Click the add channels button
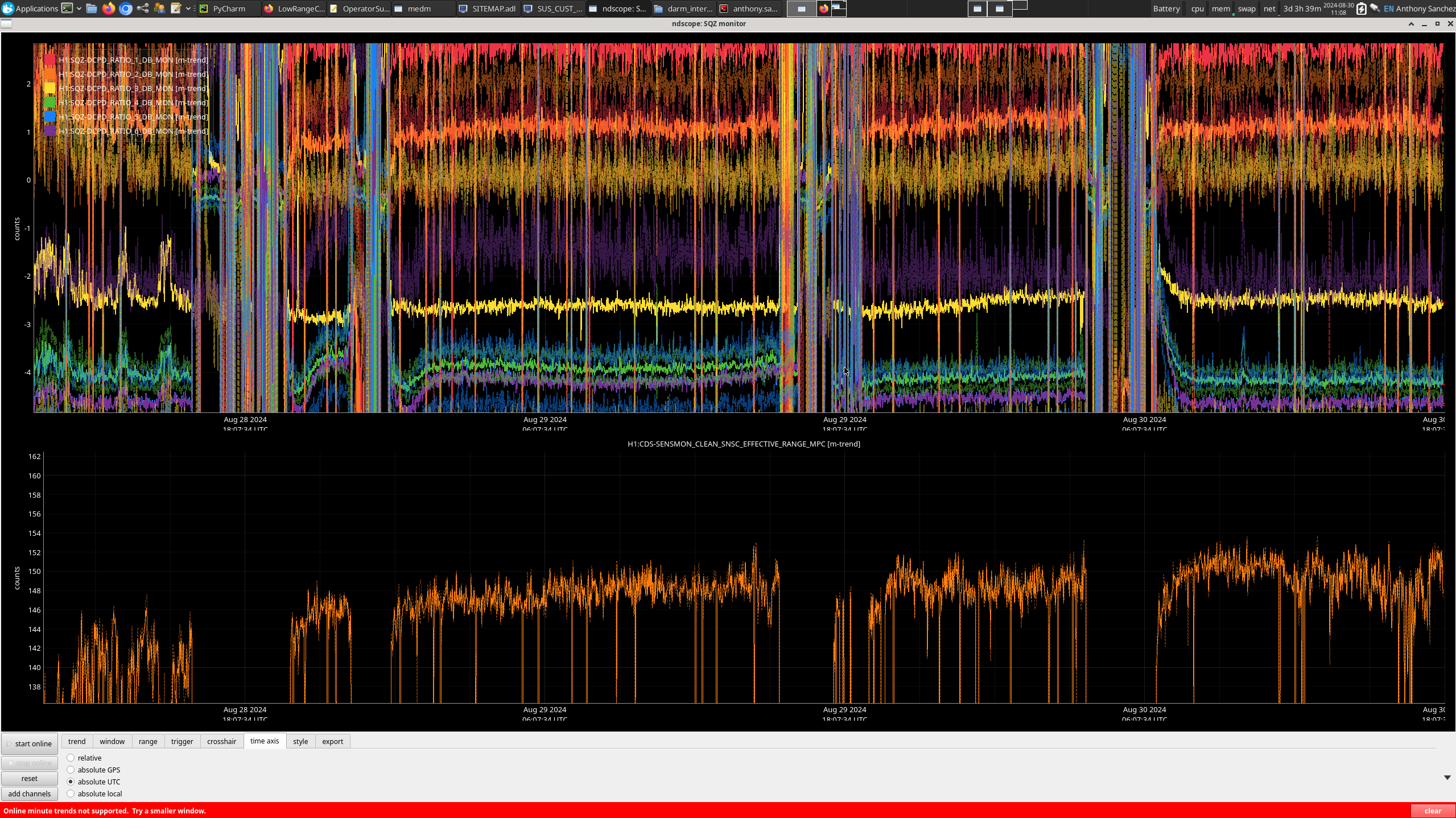Image resolution: width=1456 pixels, height=818 pixels. point(30,794)
